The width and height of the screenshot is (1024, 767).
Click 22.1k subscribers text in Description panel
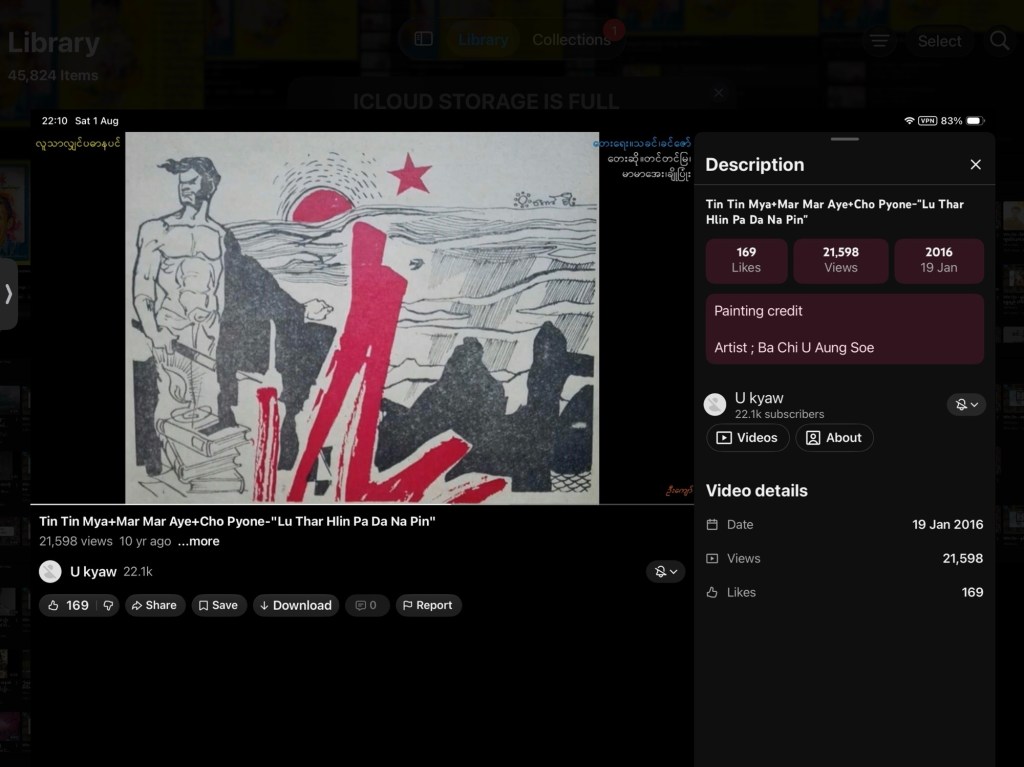[779, 414]
